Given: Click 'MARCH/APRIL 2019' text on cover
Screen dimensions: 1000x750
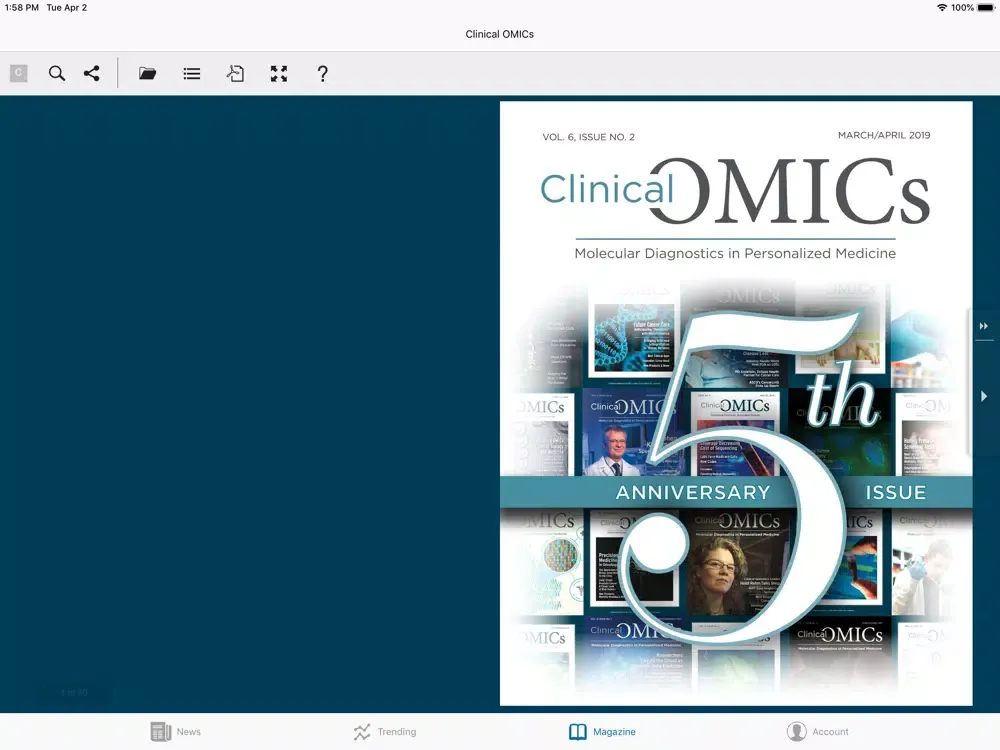Looking at the screenshot, I should (x=884, y=135).
